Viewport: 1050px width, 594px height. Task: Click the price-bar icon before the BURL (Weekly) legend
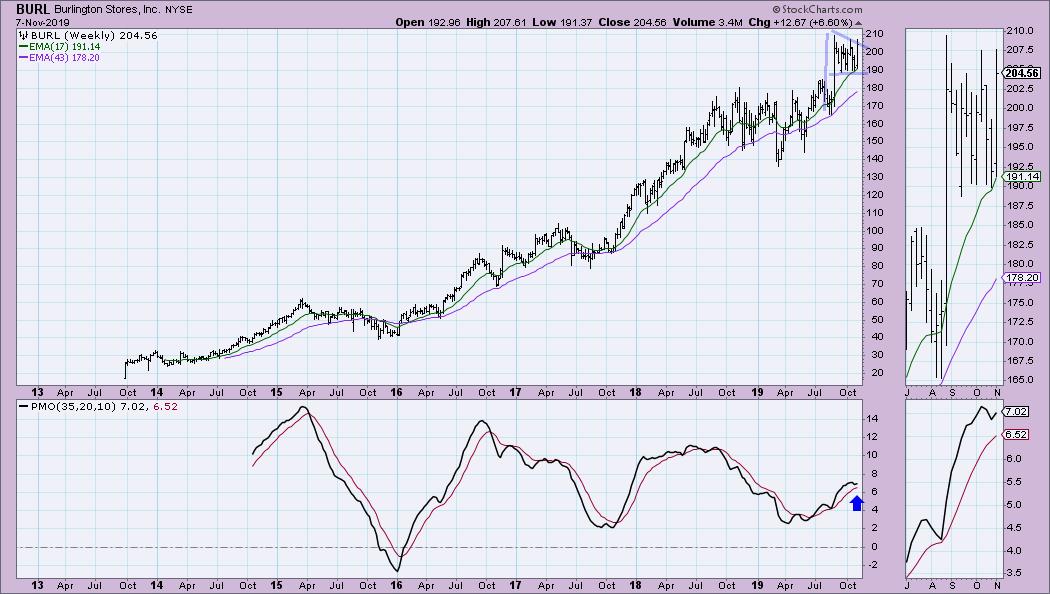(23, 35)
